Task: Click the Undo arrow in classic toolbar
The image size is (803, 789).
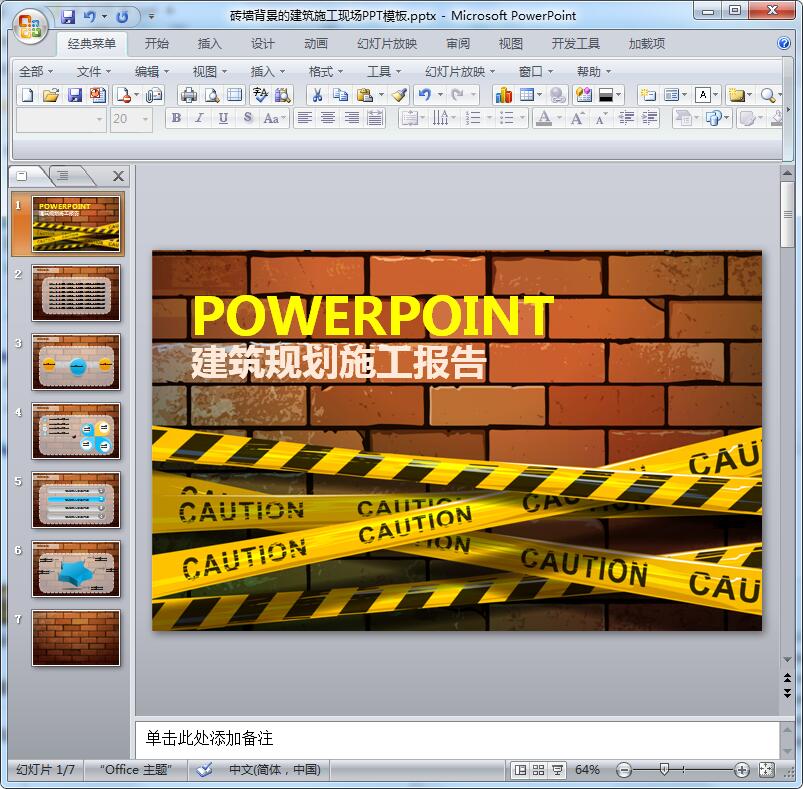Action: coord(425,95)
